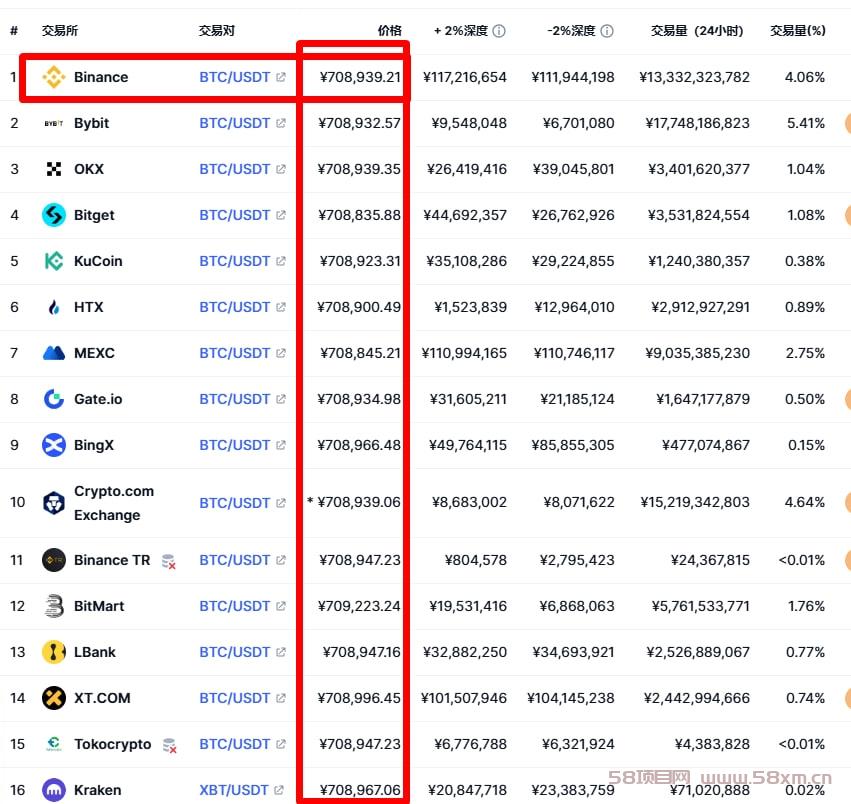Open the OKX exchange name link
The image size is (851, 804).
(x=89, y=169)
